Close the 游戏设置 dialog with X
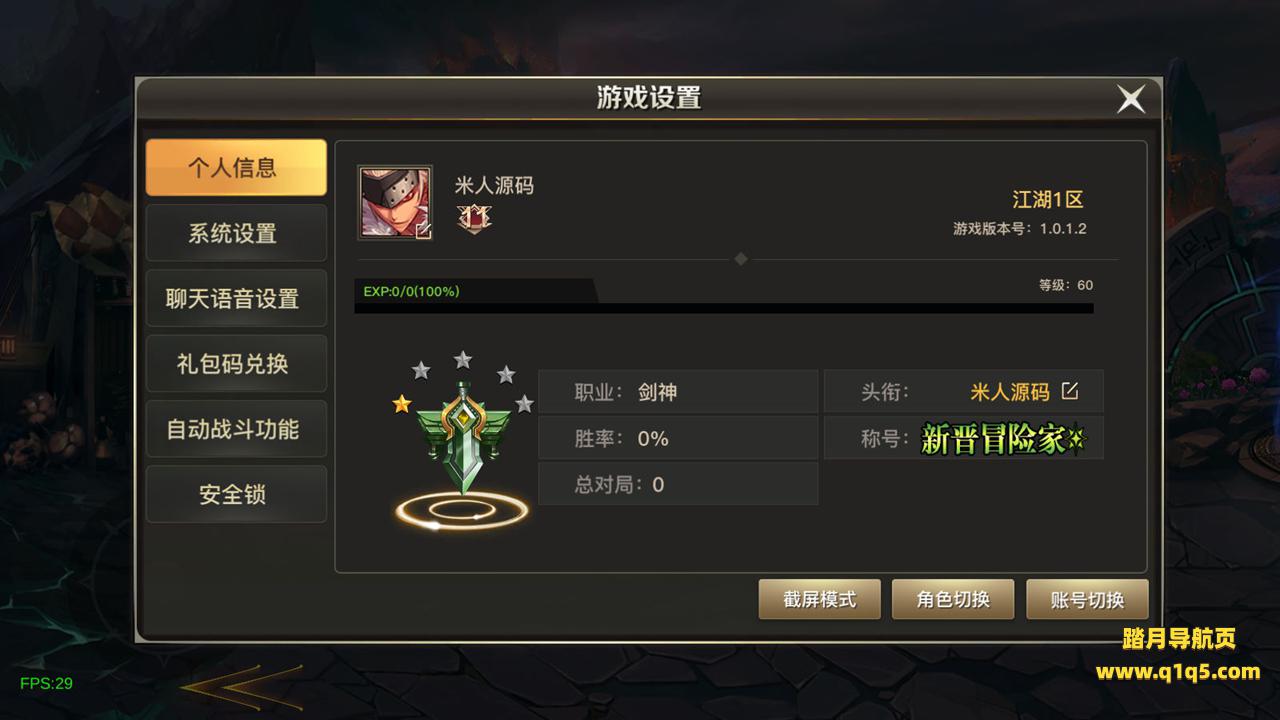Screen dimensions: 1280x720 [x=1131, y=99]
